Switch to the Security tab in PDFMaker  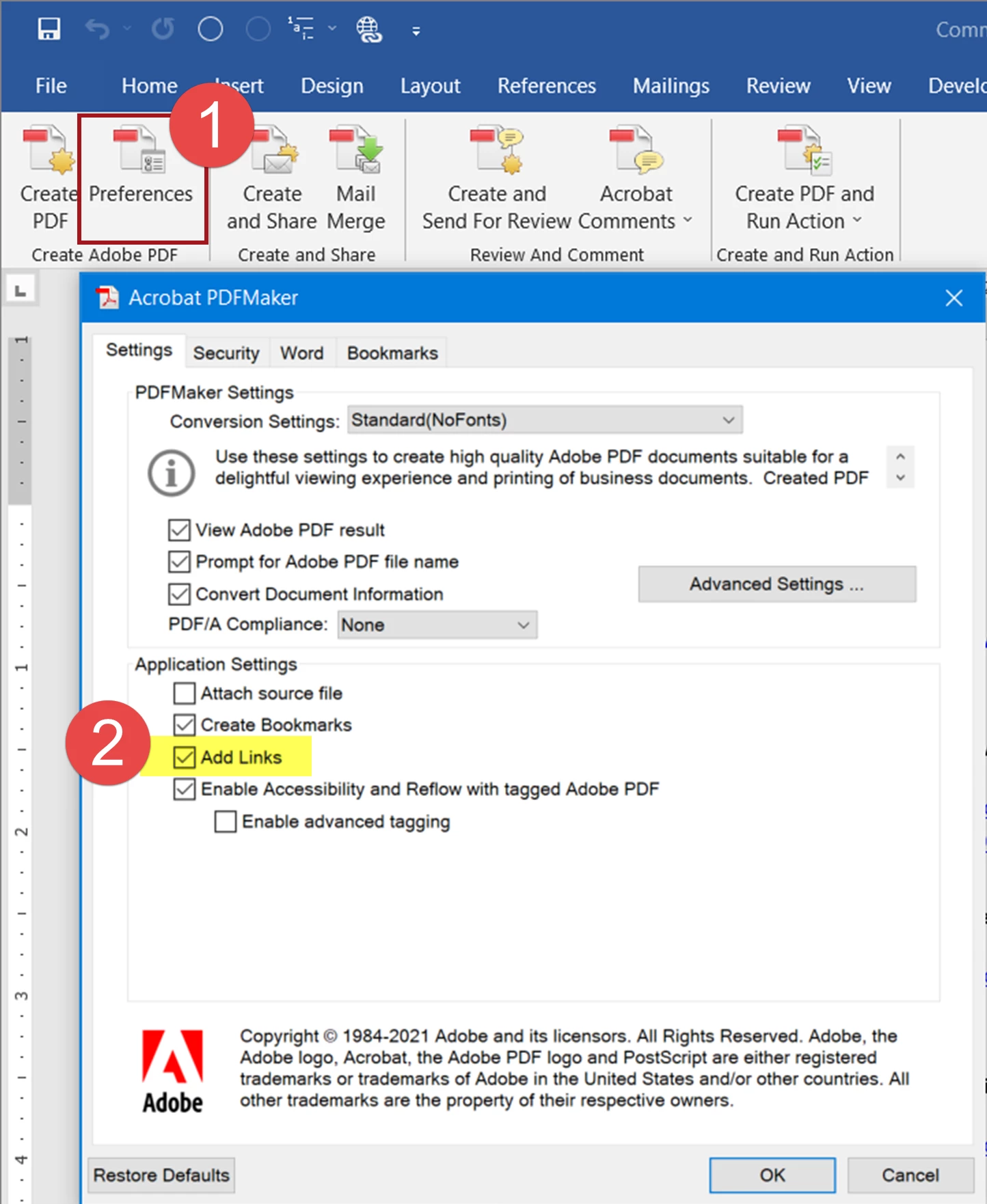click(226, 353)
